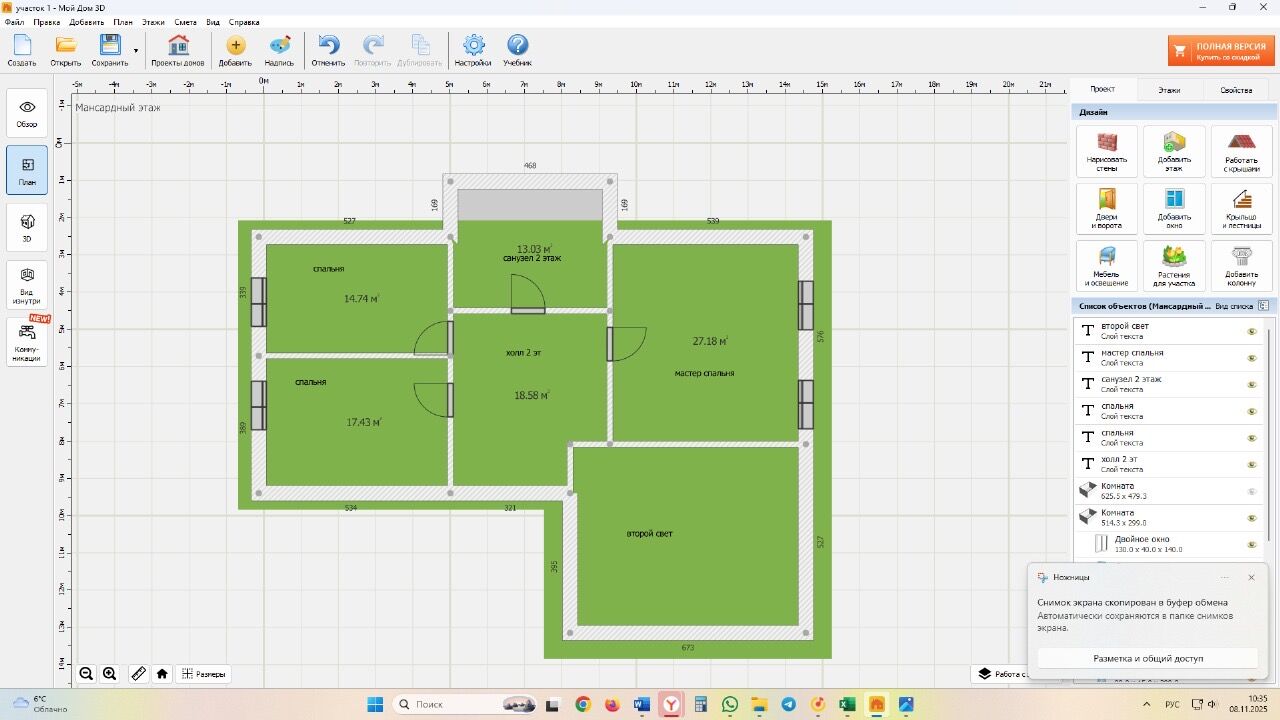Open Windows hidden tray icons chevron
The width and height of the screenshot is (1280, 720).
(x=1146, y=704)
